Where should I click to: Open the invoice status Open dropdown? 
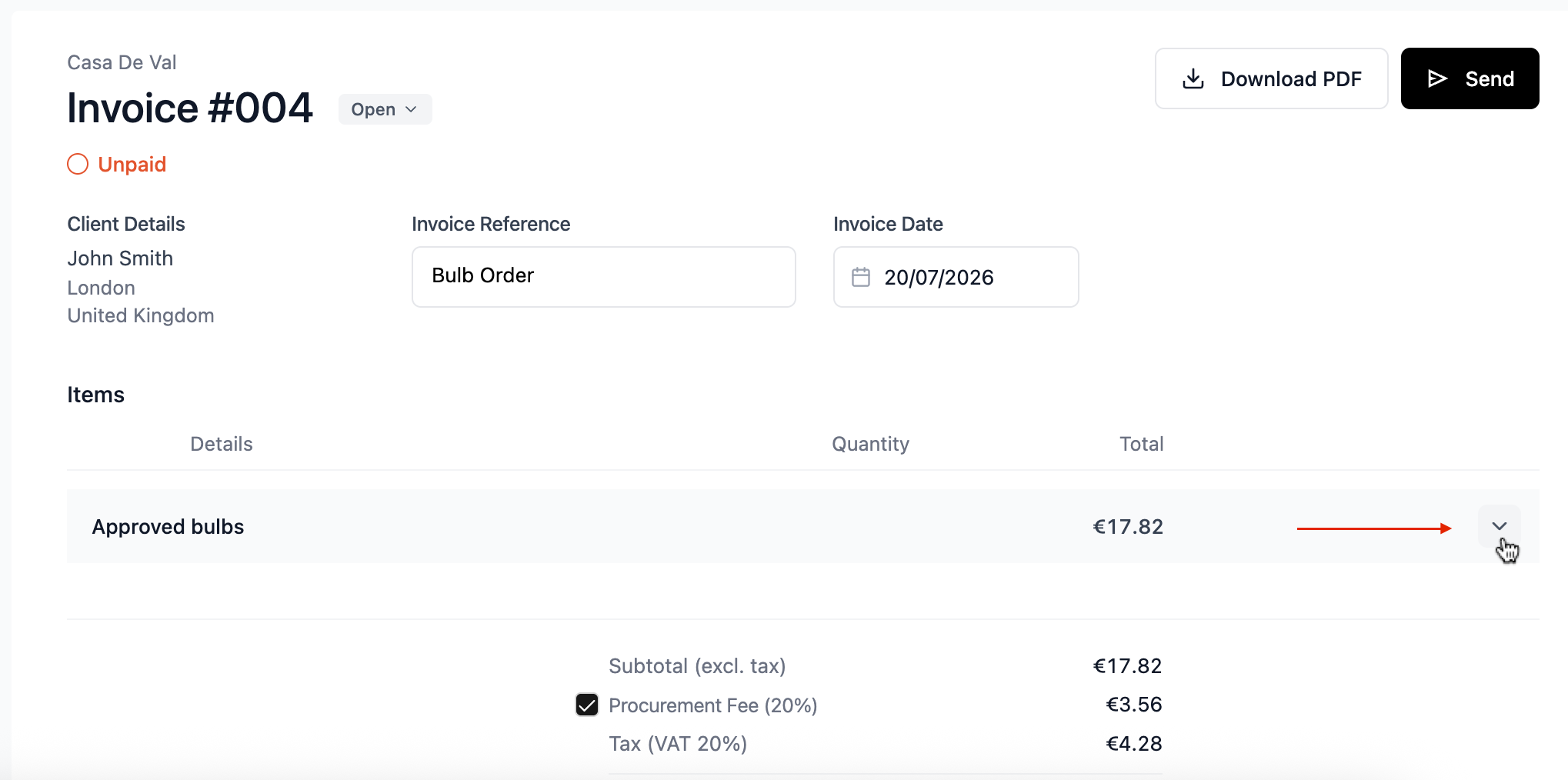point(385,109)
